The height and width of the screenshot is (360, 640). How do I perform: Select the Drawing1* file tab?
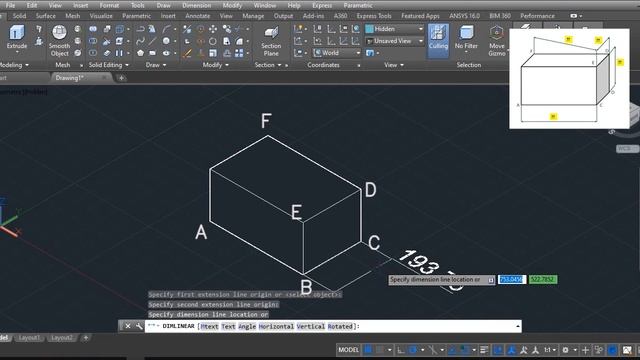pyautogui.click(x=69, y=78)
